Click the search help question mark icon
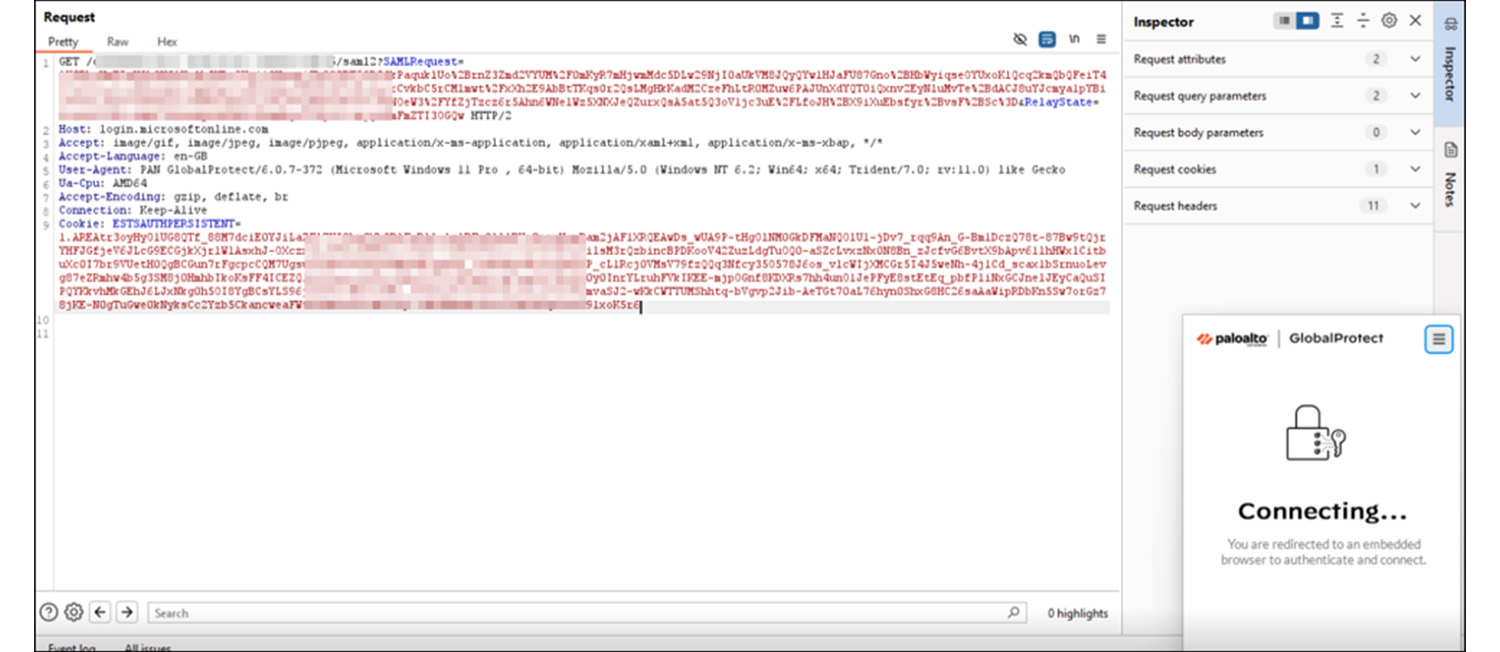 [48, 613]
